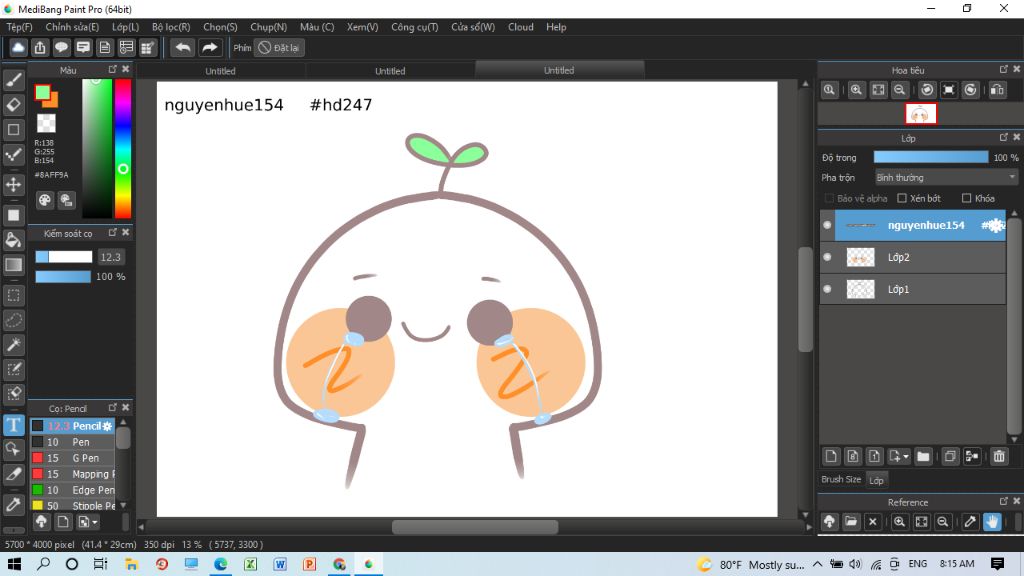Select hand tool in Reference panel
1024x576 pixels.
pyautogui.click(x=992, y=522)
